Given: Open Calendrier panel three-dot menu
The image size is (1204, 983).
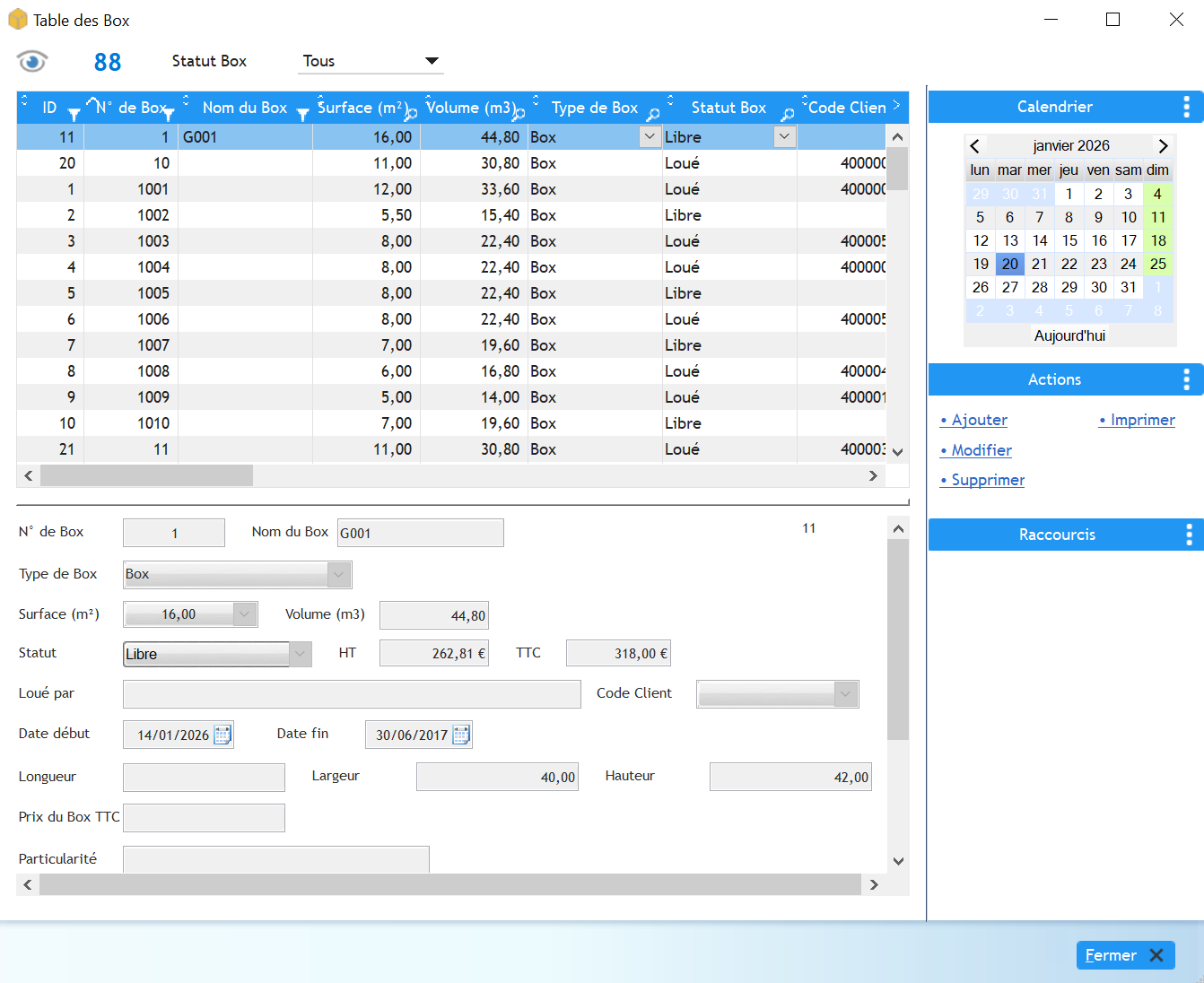Looking at the screenshot, I should (x=1186, y=107).
